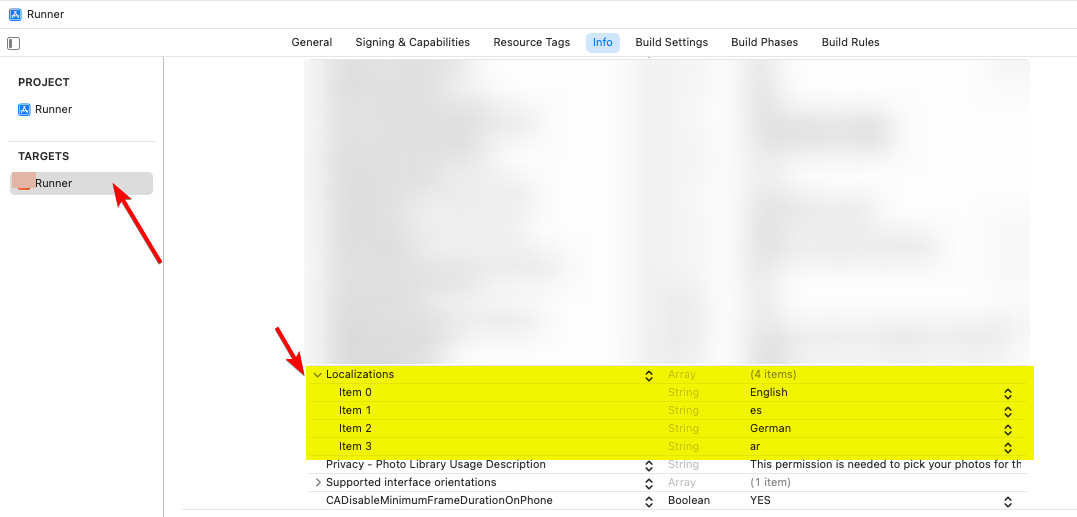Go to the Build Settings tab
Screen dimensions: 1077x517
point(672,43)
